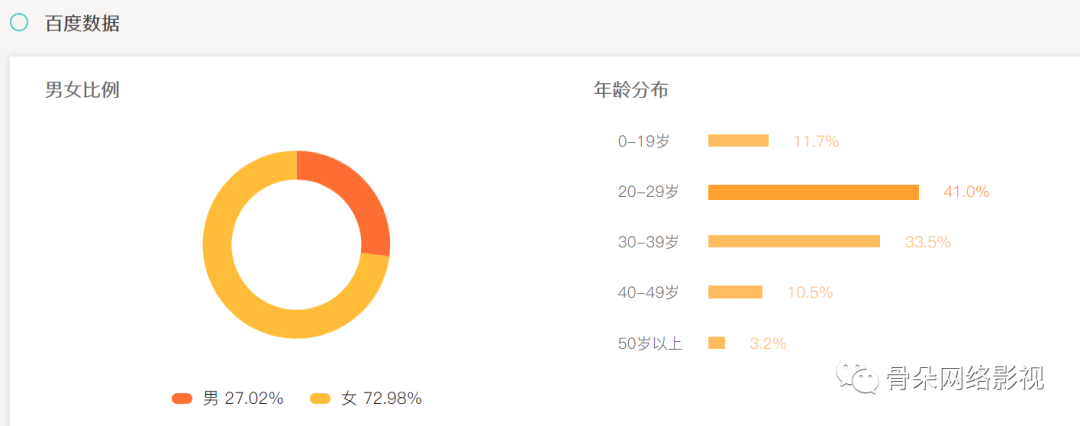Click the 百度数据 section heading
Screen dimensions: 1080x426
point(83,23)
